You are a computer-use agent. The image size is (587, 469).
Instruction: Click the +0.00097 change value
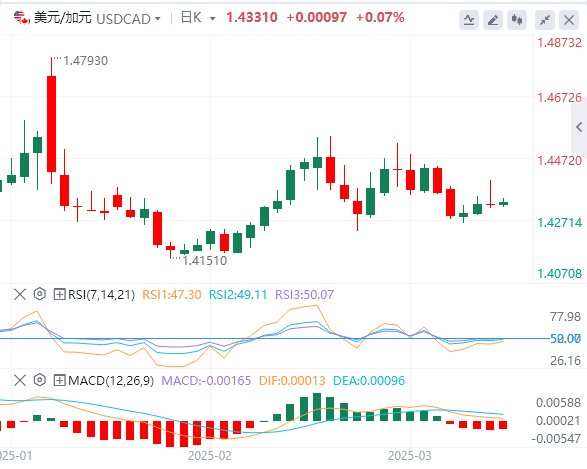316,17
